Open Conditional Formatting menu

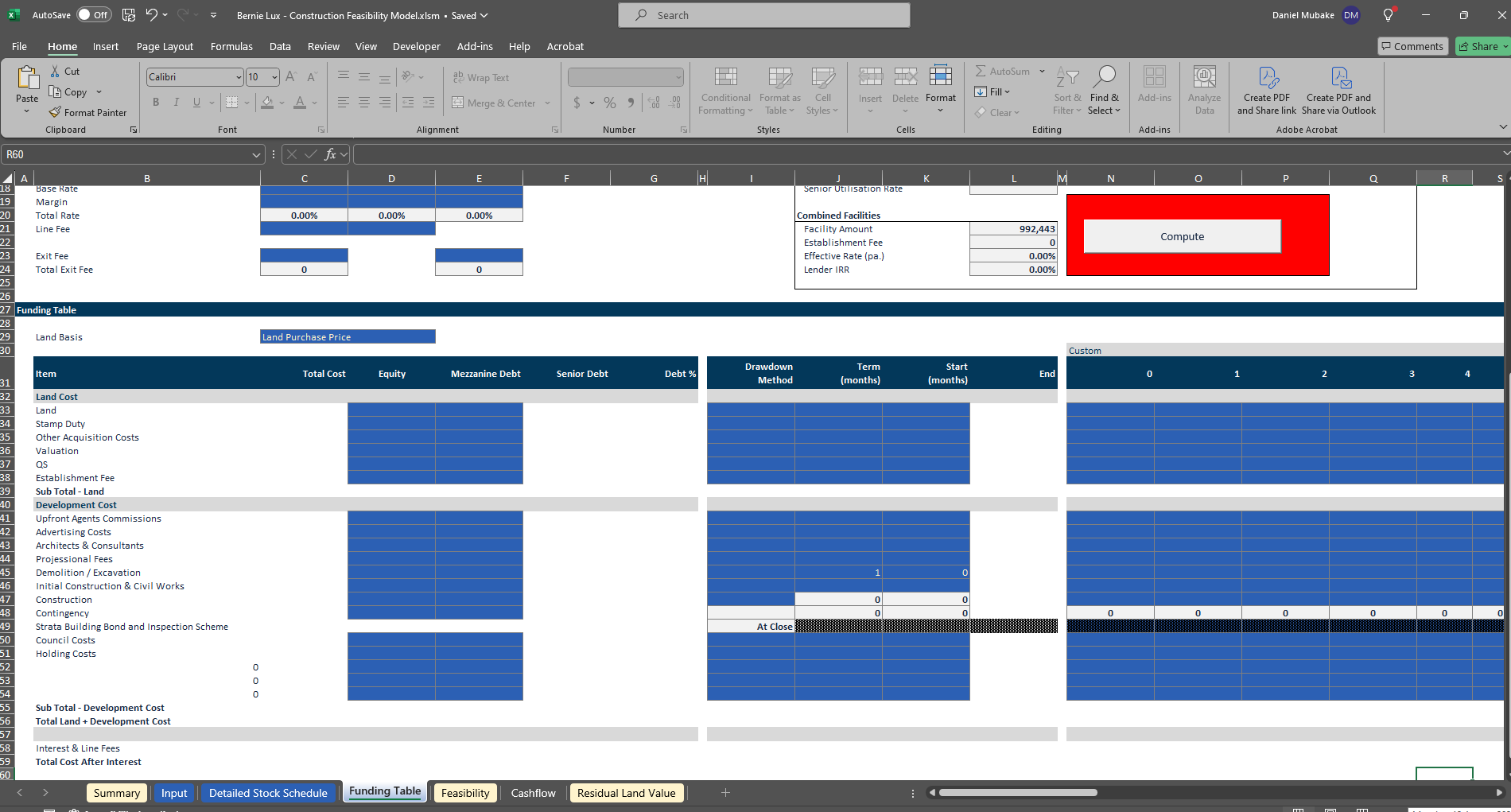[x=725, y=91]
